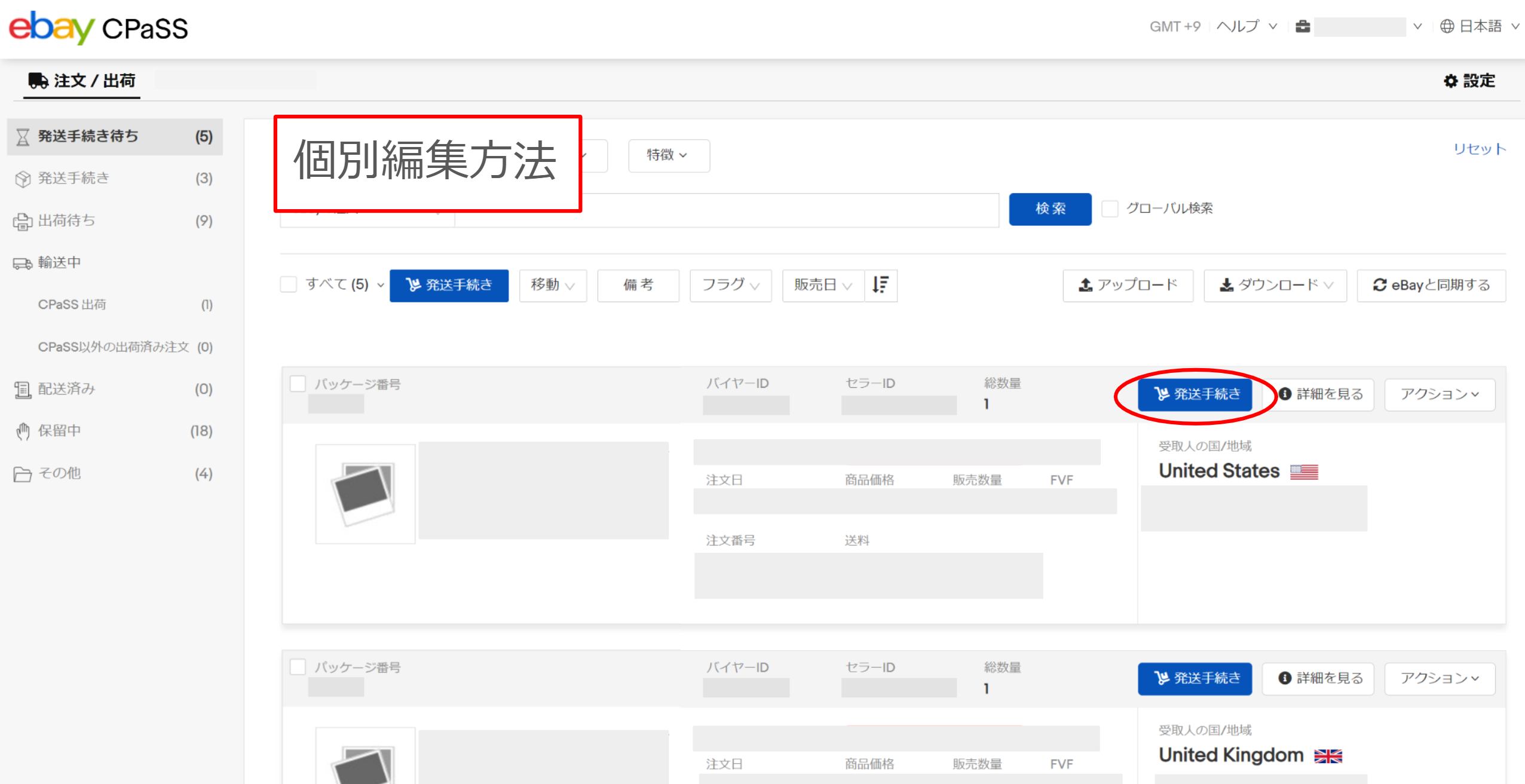Open 配送済み list in sidebar
1525x784 pixels.
pyautogui.click(x=66, y=389)
